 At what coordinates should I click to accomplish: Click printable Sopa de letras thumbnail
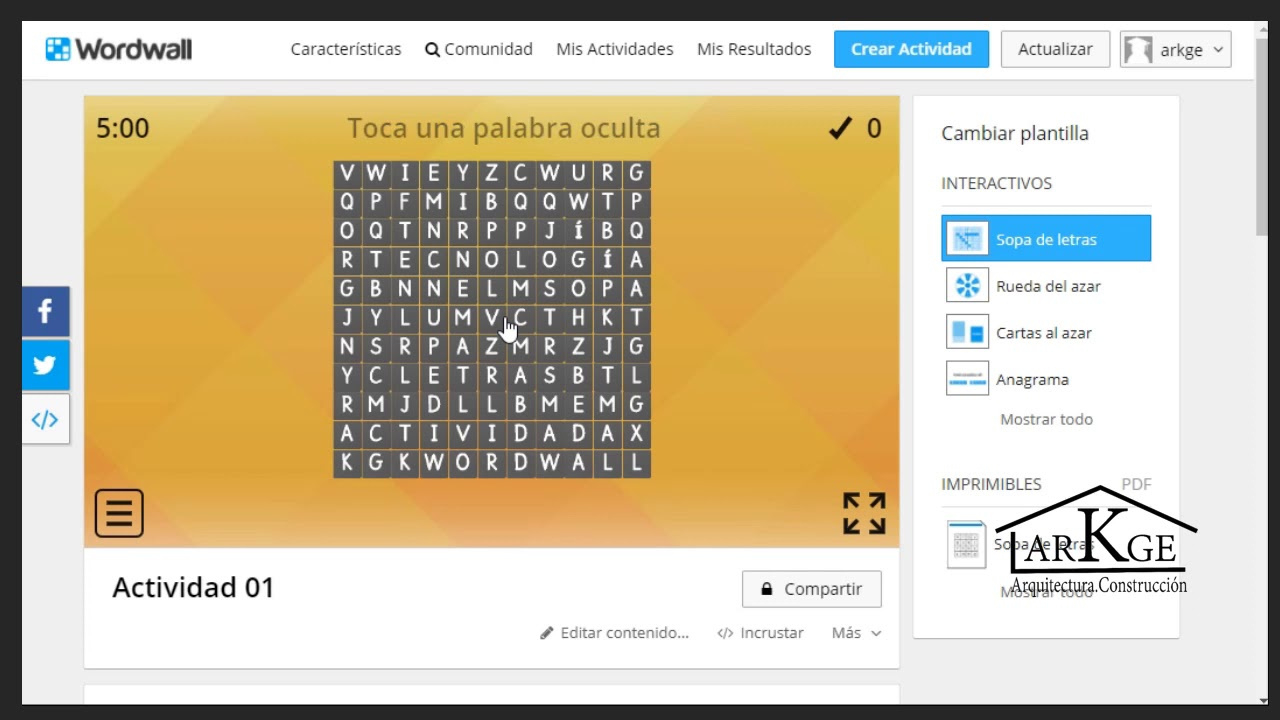967,544
